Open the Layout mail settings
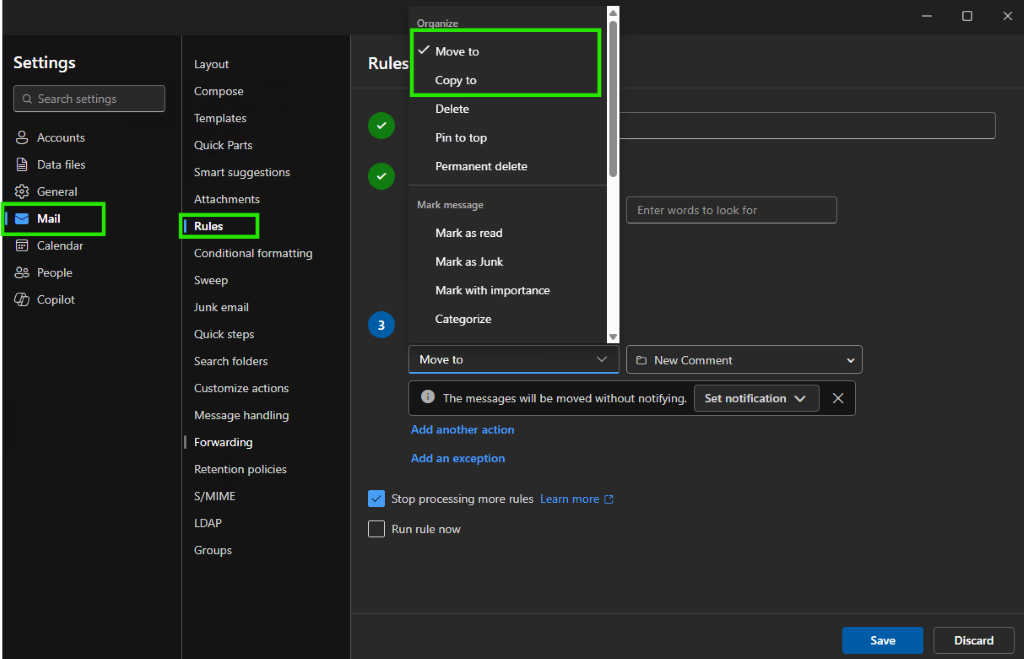 pos(211,64)
